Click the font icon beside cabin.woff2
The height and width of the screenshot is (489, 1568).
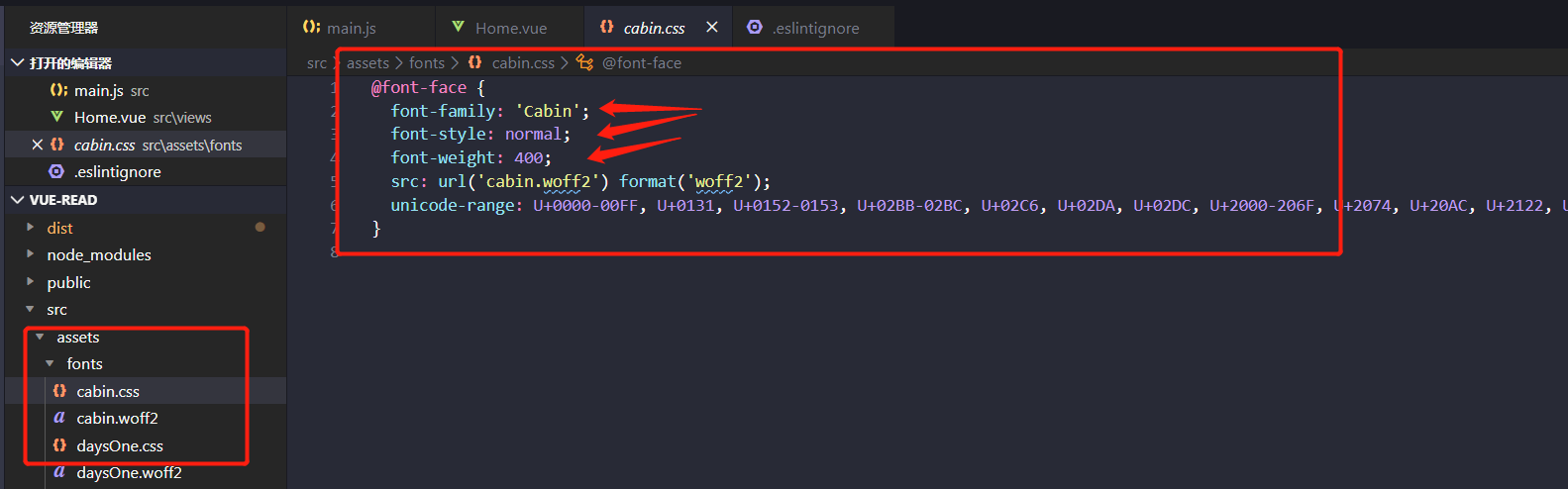[x=59, y=418]
